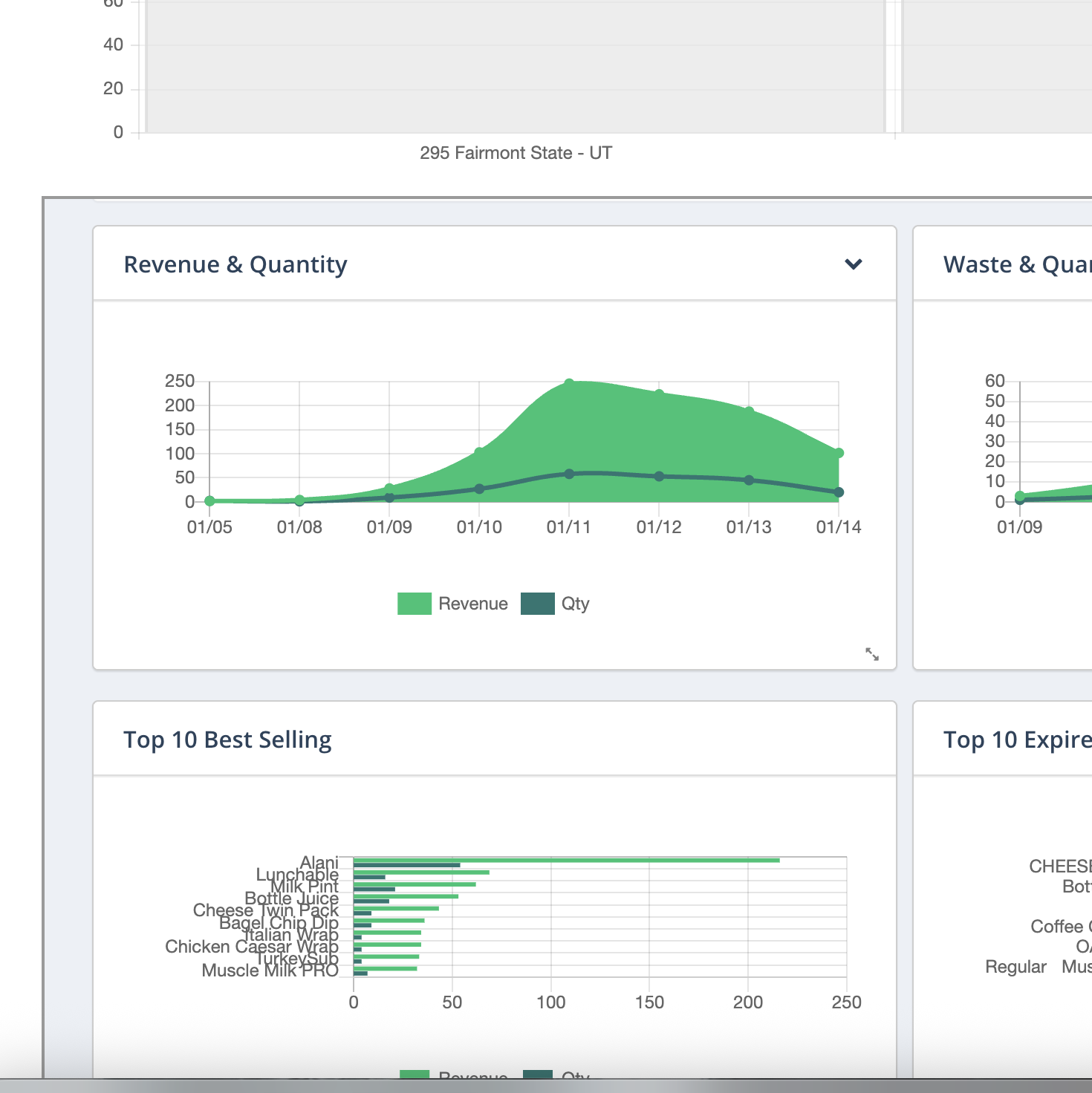Image resolution: width=1092 pixels, height=1093 pixels.
Task: Click the Lunchable green revenue bar
Action: [x=421, y=872]
